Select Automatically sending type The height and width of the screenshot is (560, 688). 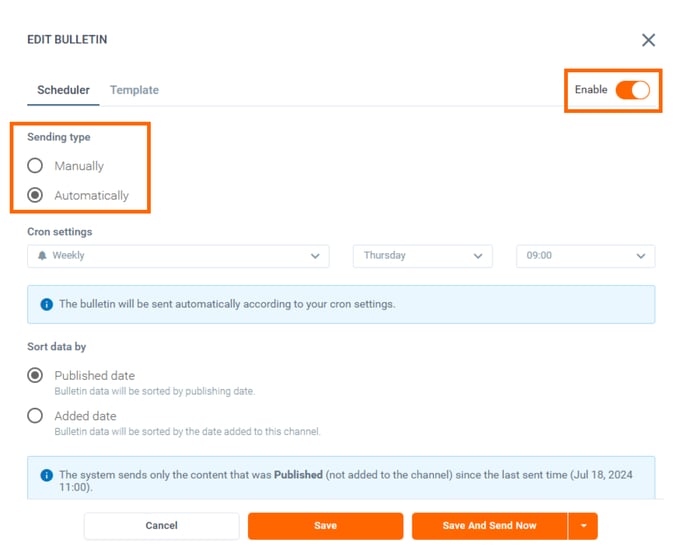coord(36,196)
